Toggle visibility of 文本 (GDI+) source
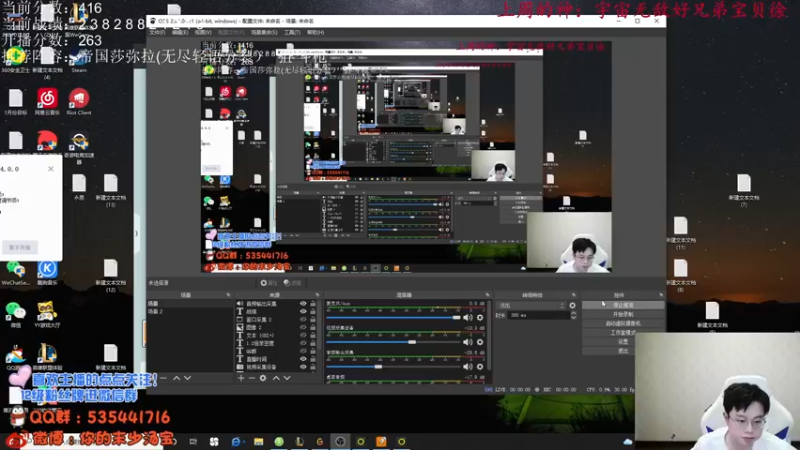Image resolution: width=800 pixels, height=450 pixels. pos(303,335)
